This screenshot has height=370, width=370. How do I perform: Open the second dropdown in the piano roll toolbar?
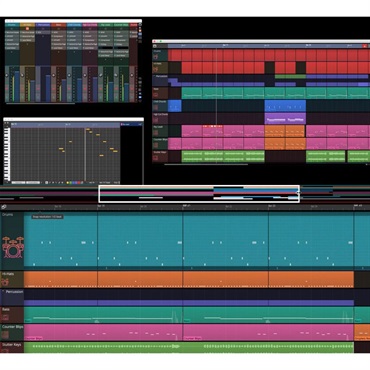coord(33,182)
